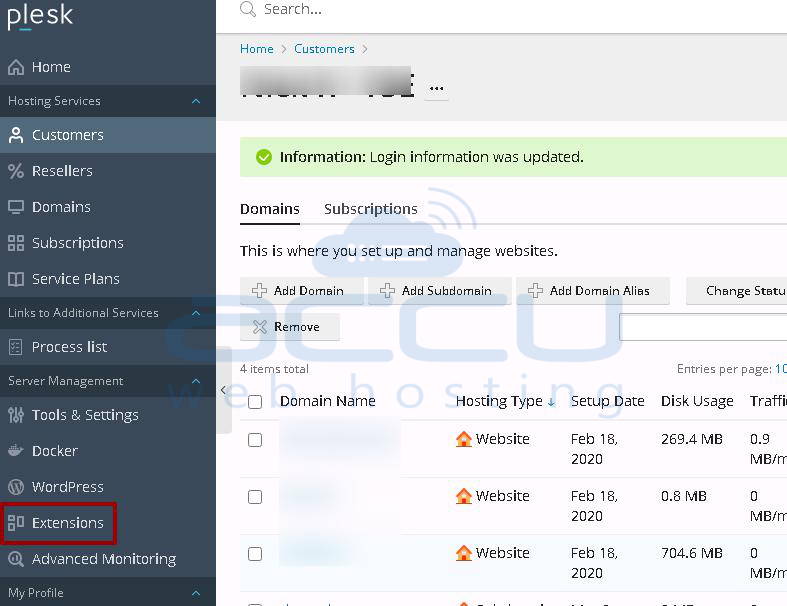Collapse the sidebar with the arrow handle
The image size is (787, 606).
224,390
